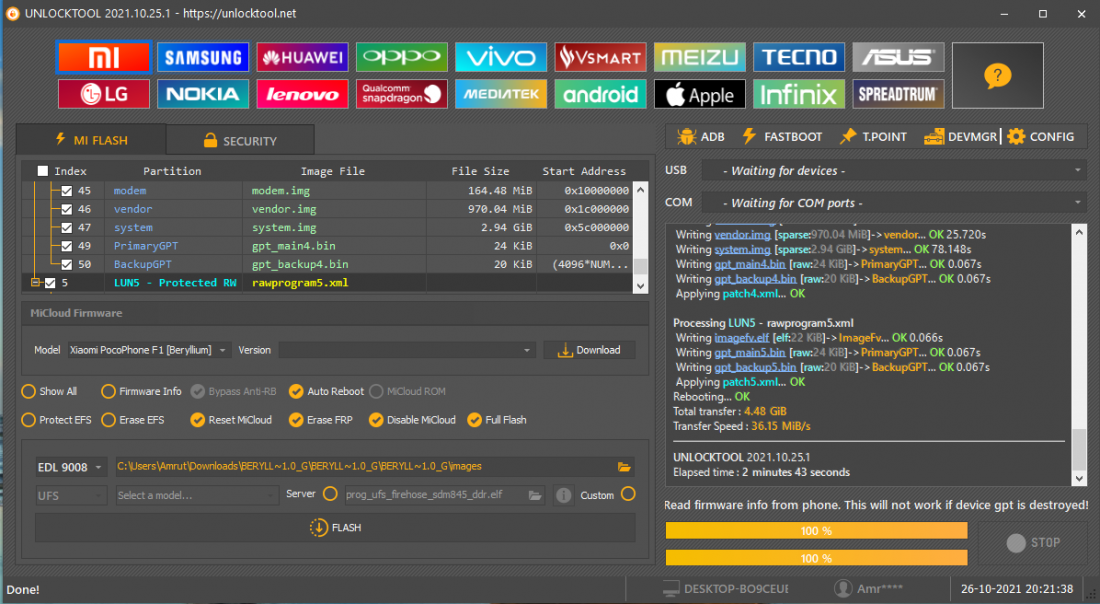Turn off Erase FRP option
1100x604 pixels.
[296, 420]
